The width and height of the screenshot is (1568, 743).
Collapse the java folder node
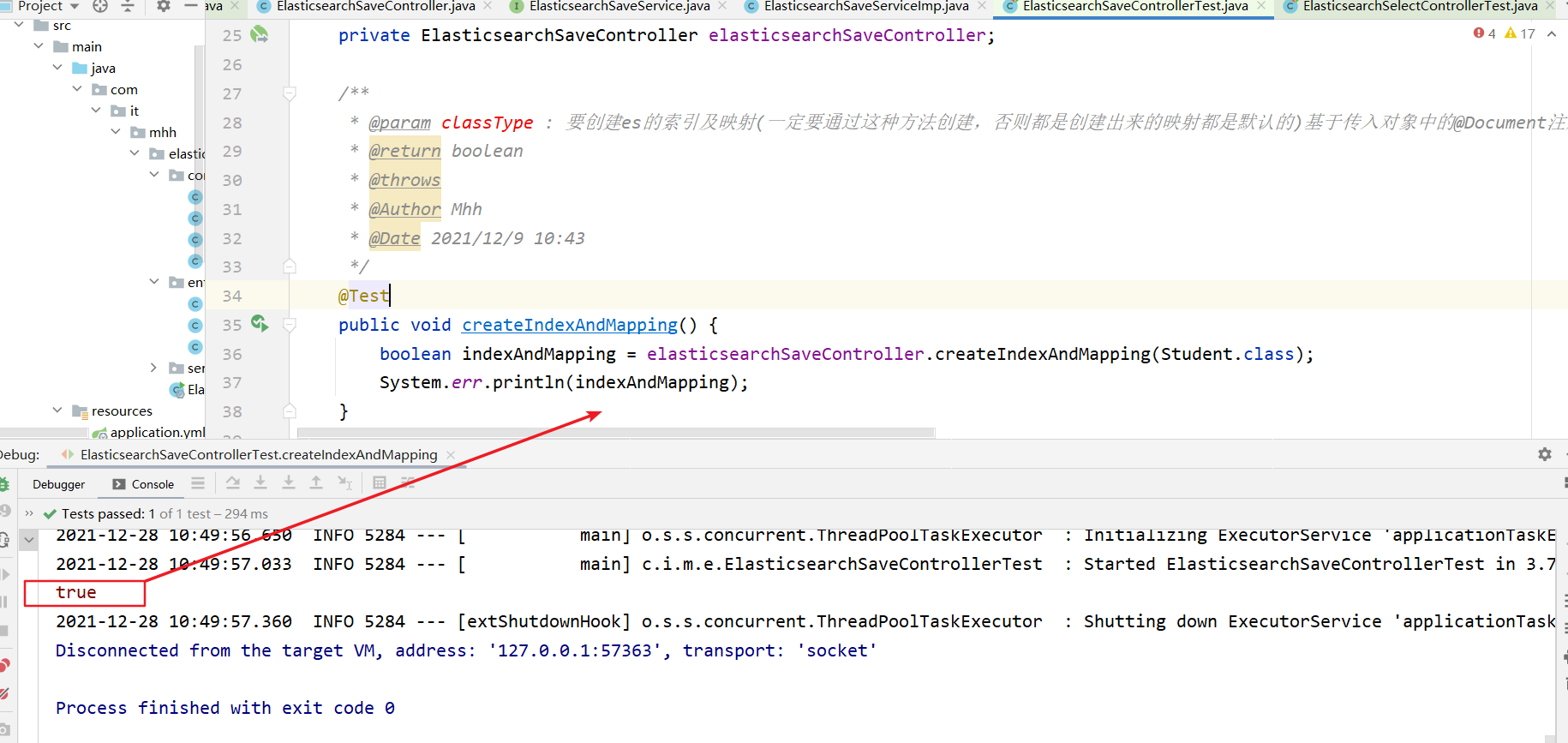tap(57, 68)
